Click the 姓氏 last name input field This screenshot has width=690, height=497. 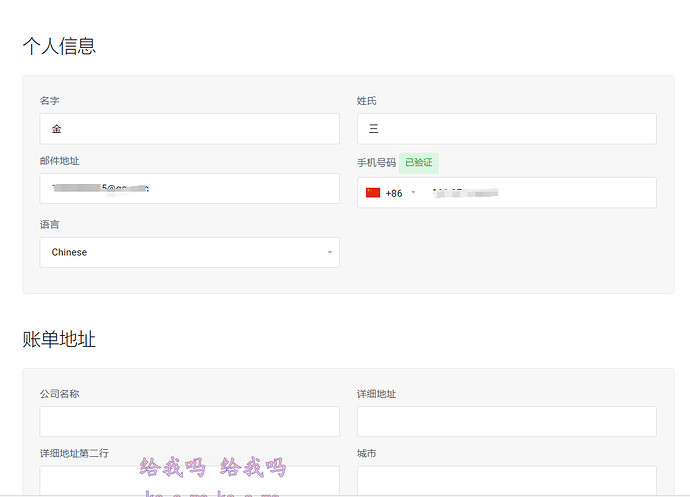click(507, 129)
